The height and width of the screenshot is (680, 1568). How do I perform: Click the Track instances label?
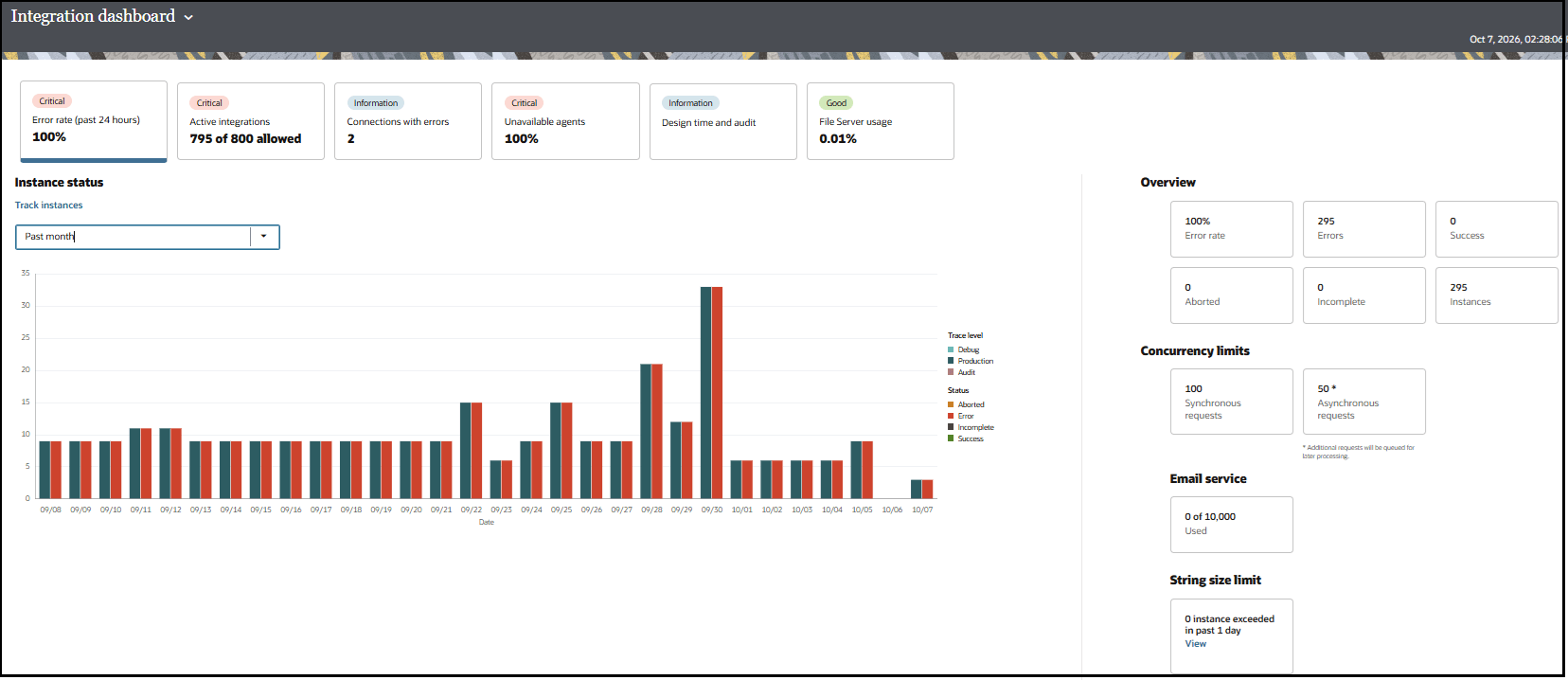(x=48, y=206)
